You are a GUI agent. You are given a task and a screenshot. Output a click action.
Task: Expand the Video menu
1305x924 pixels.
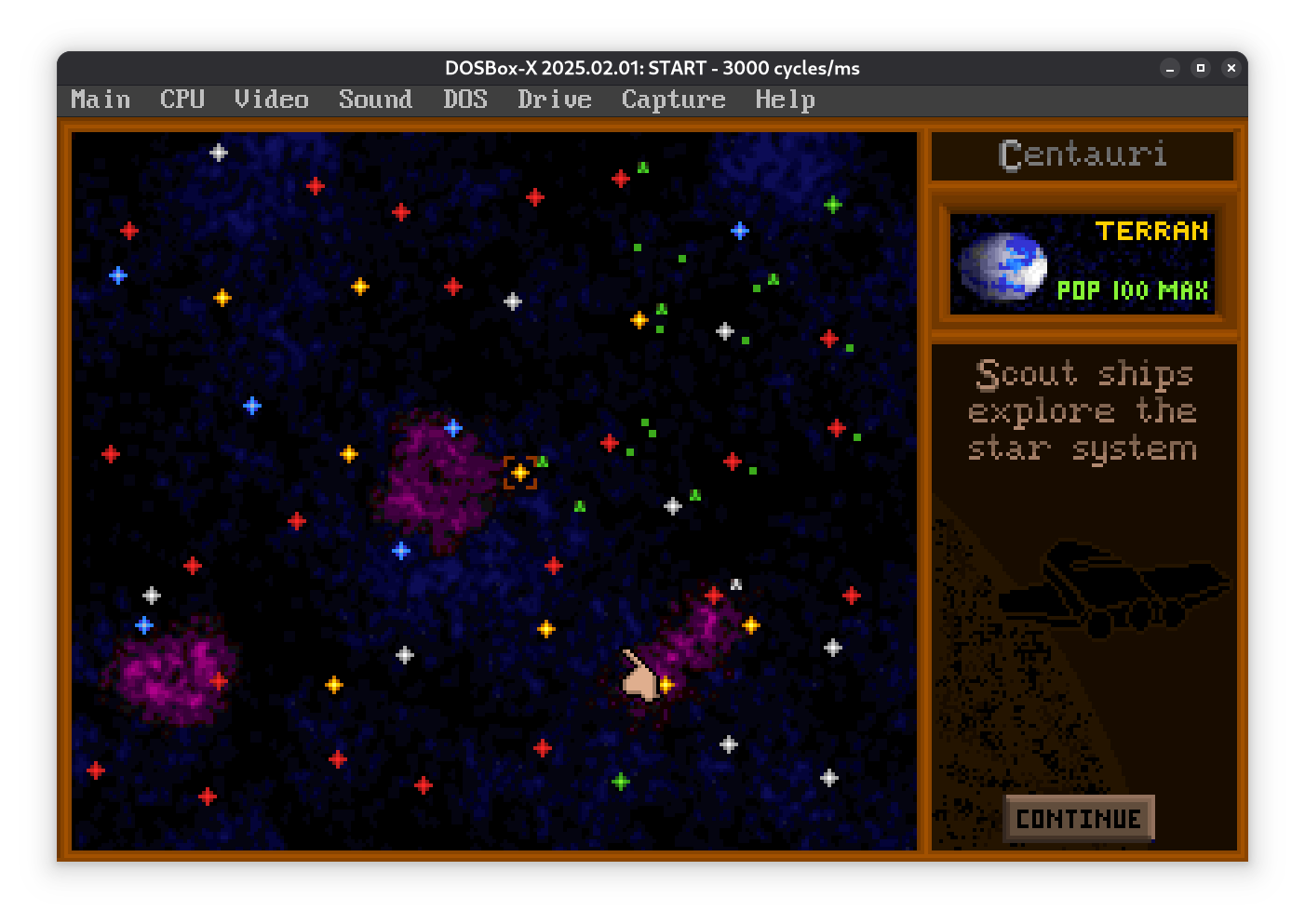pos(271,100)
